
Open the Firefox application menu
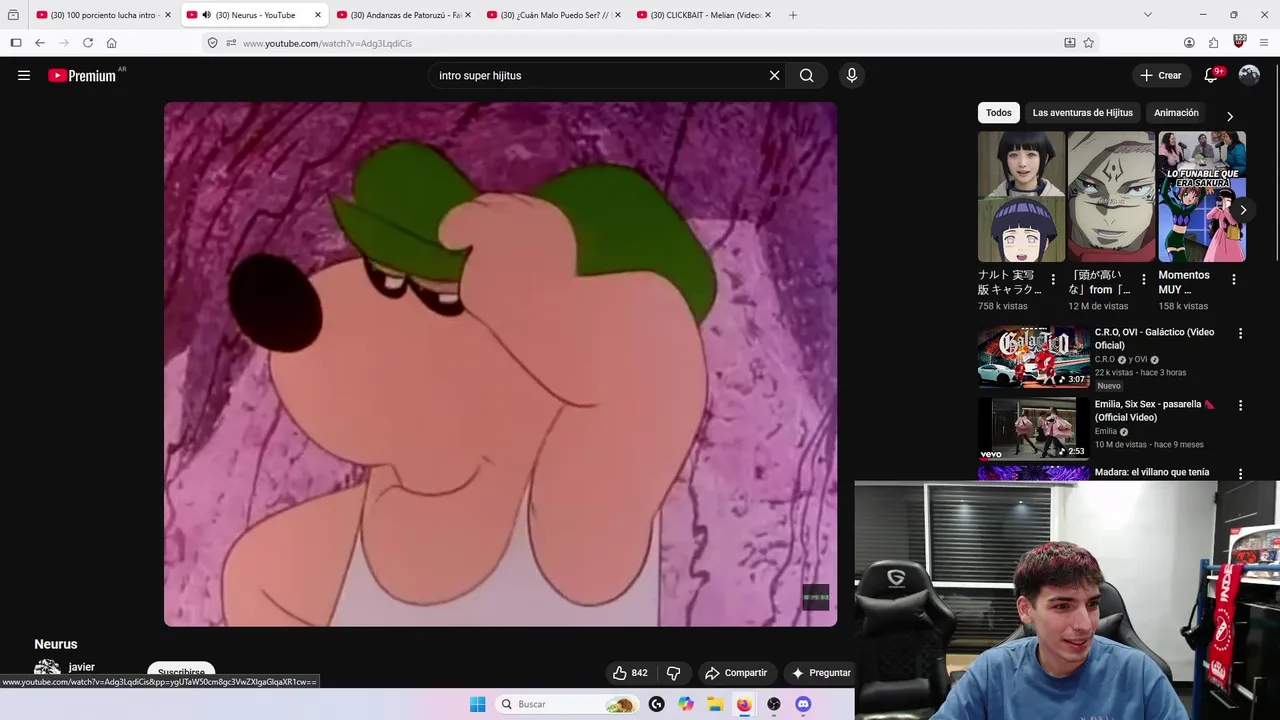pyautogui.click(x=1264, y=43)
